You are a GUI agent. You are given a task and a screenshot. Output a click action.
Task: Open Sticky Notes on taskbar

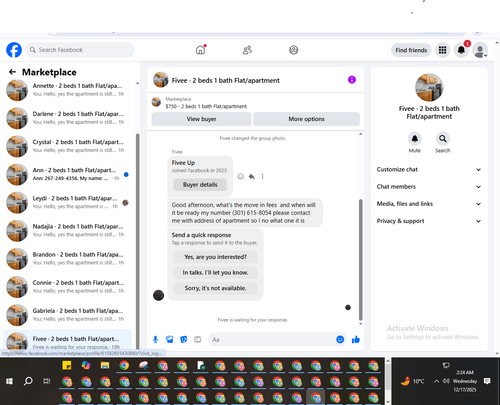pos(67,366)
